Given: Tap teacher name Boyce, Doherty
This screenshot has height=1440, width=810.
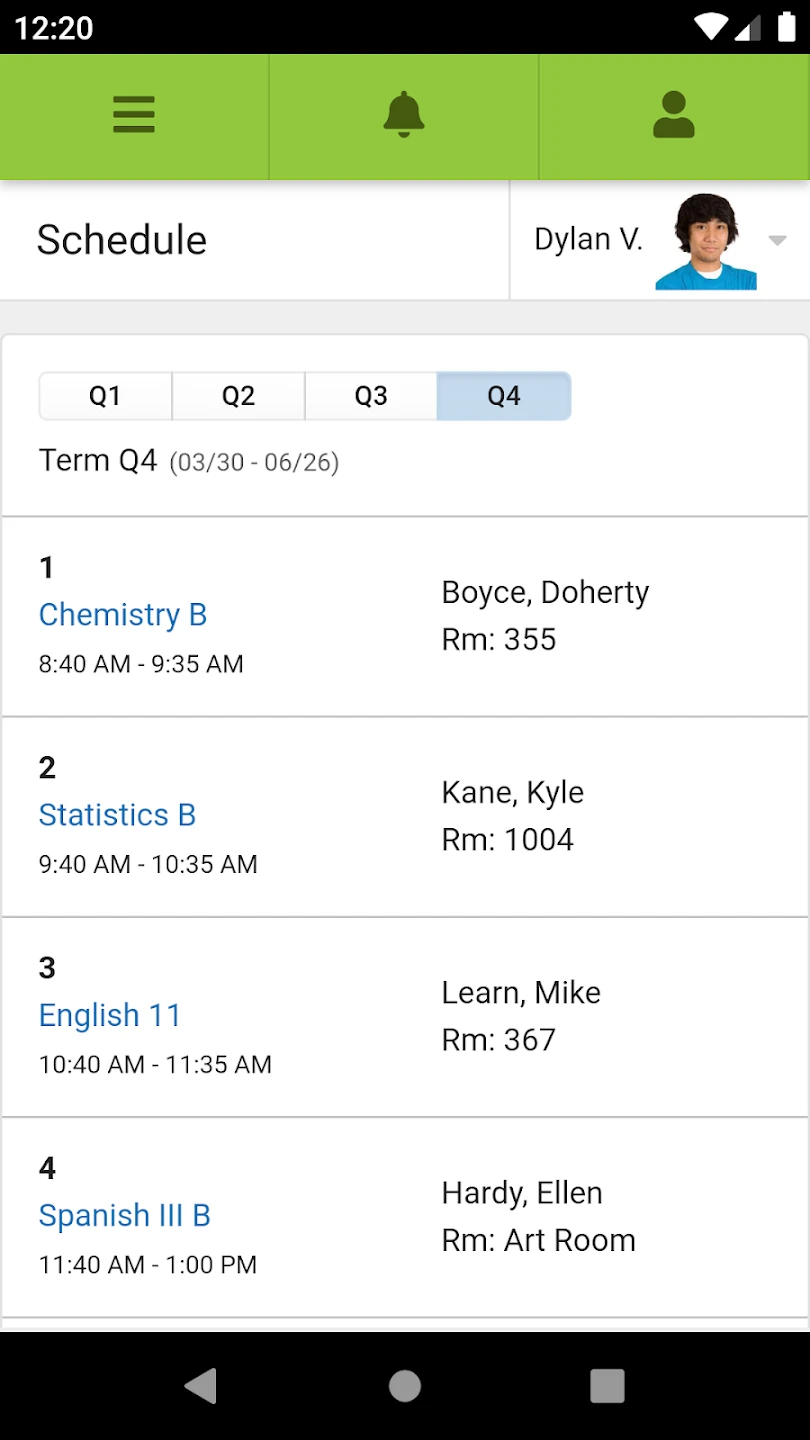Looking at the screenshot, I should 545,592.
